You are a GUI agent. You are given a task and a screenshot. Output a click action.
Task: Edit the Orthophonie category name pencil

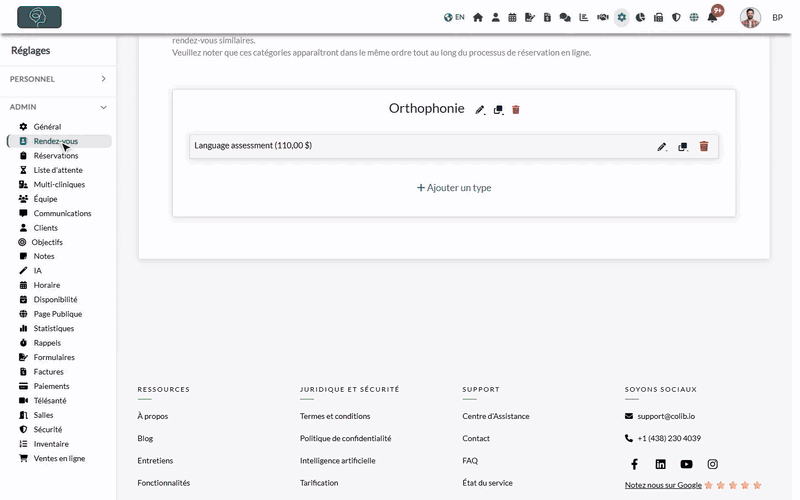480,110
